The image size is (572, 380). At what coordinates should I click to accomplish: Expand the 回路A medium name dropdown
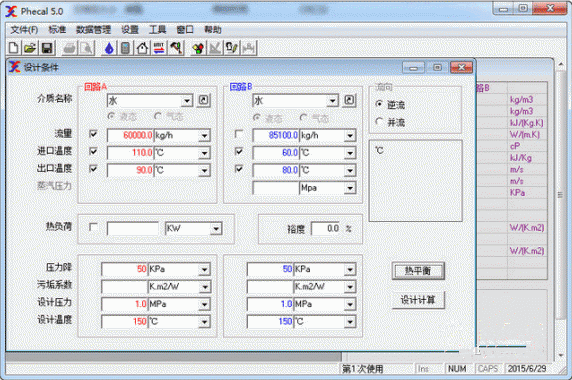187,101
